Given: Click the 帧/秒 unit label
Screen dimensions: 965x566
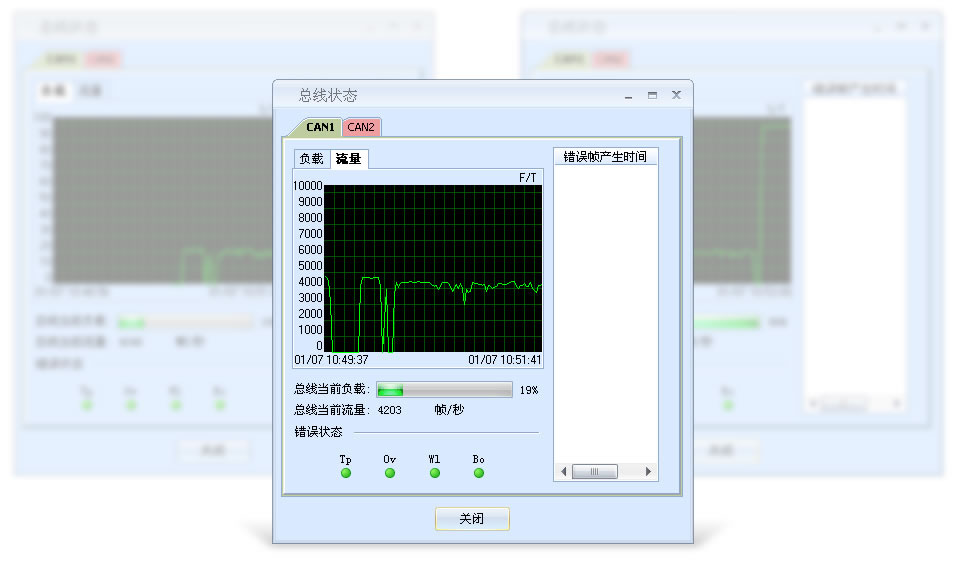Looking at the screenshot, I should 449,410.
